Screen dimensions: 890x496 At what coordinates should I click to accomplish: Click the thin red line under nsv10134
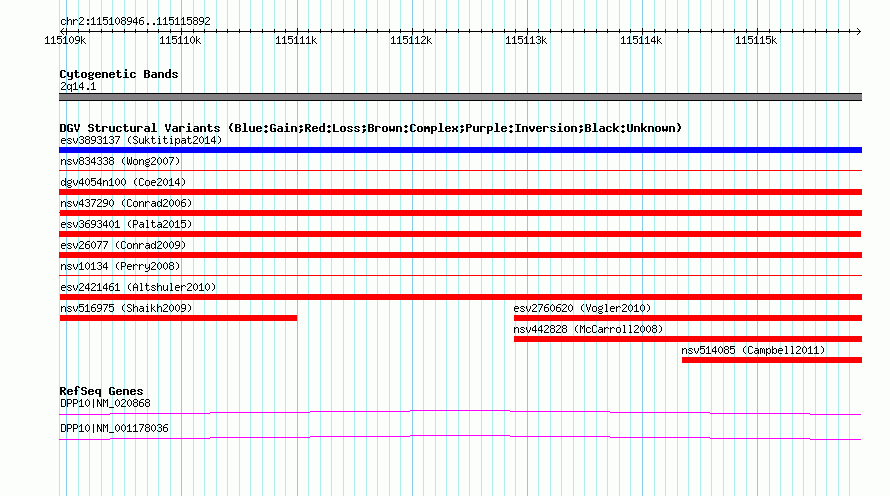click(x=460, y=275)
